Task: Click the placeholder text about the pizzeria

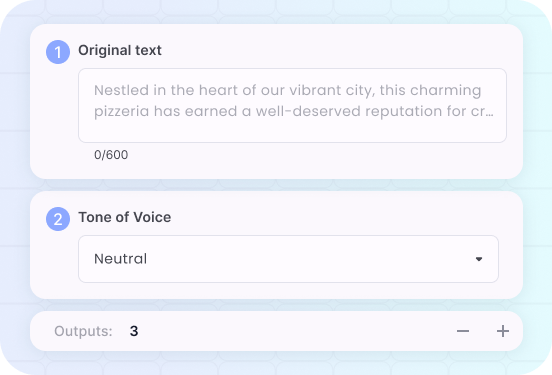Action: click(294, 101)
